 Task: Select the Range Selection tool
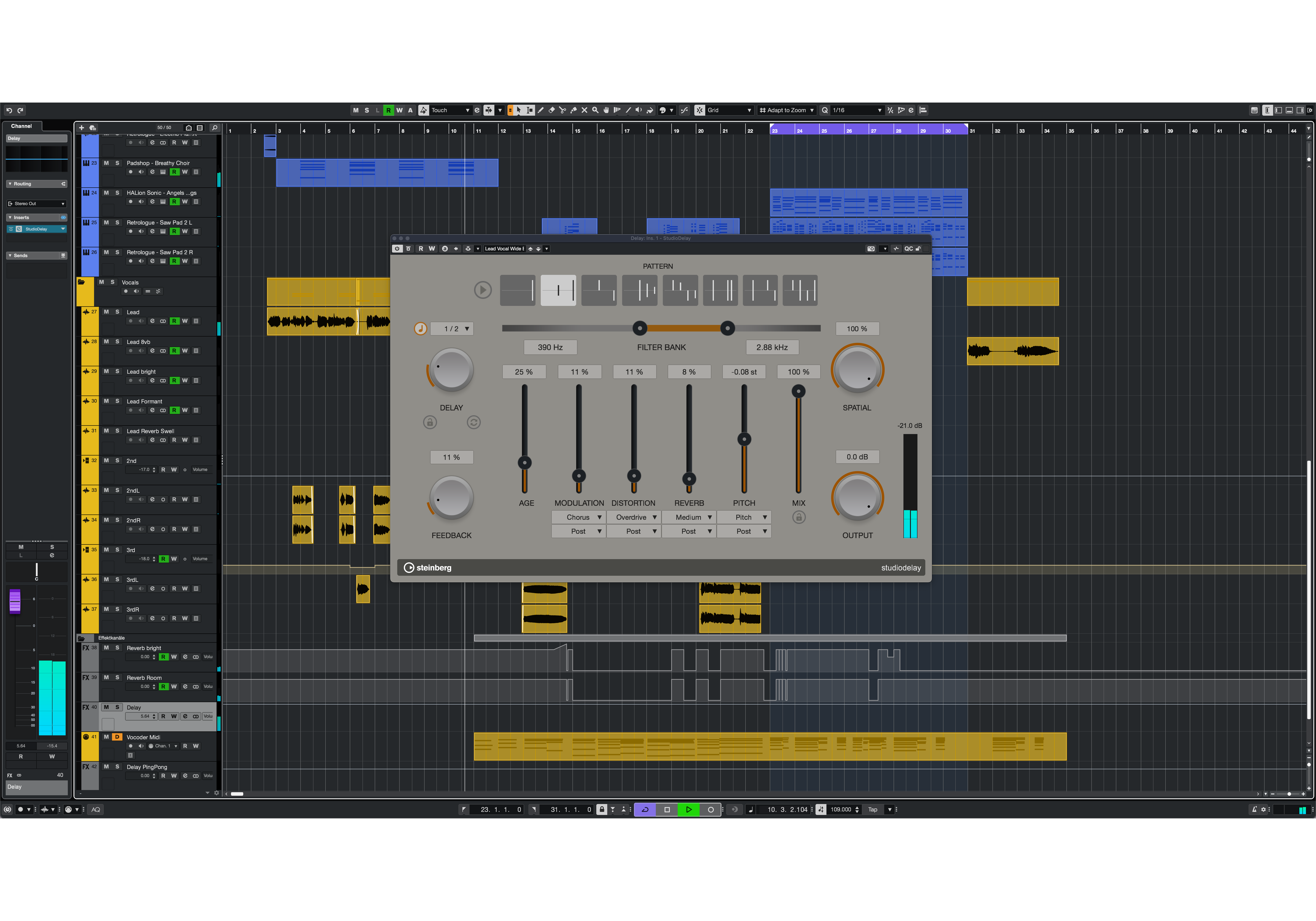(x=530, y=110)
